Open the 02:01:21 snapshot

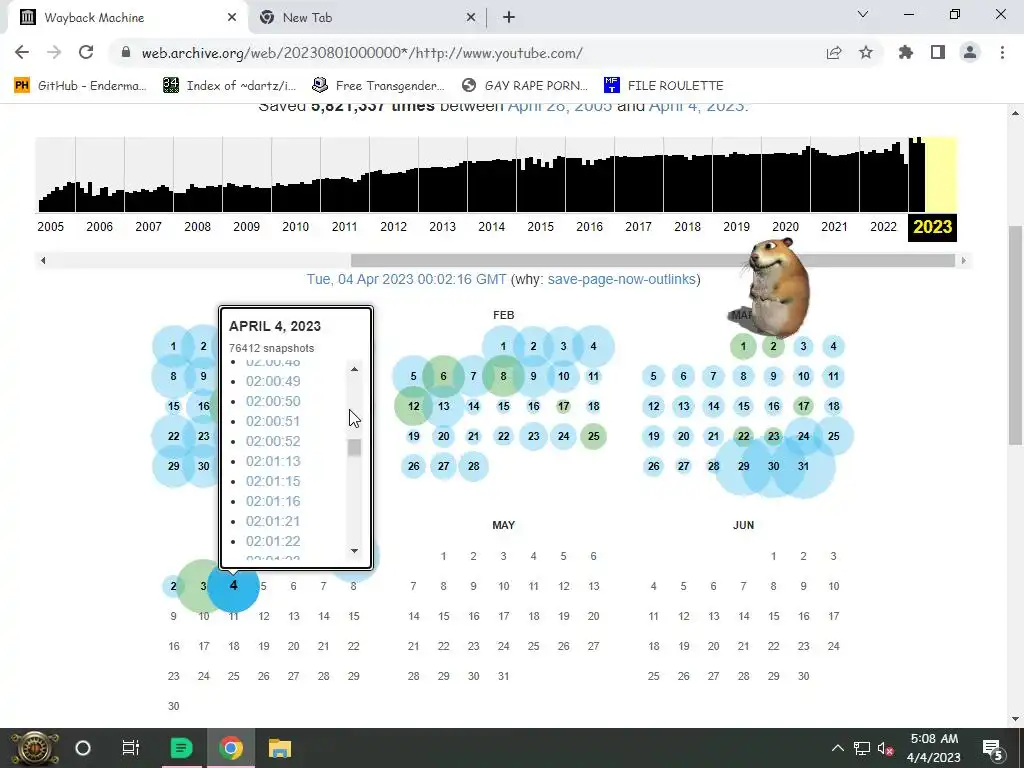pyautogui.click(x=273, y=521)
